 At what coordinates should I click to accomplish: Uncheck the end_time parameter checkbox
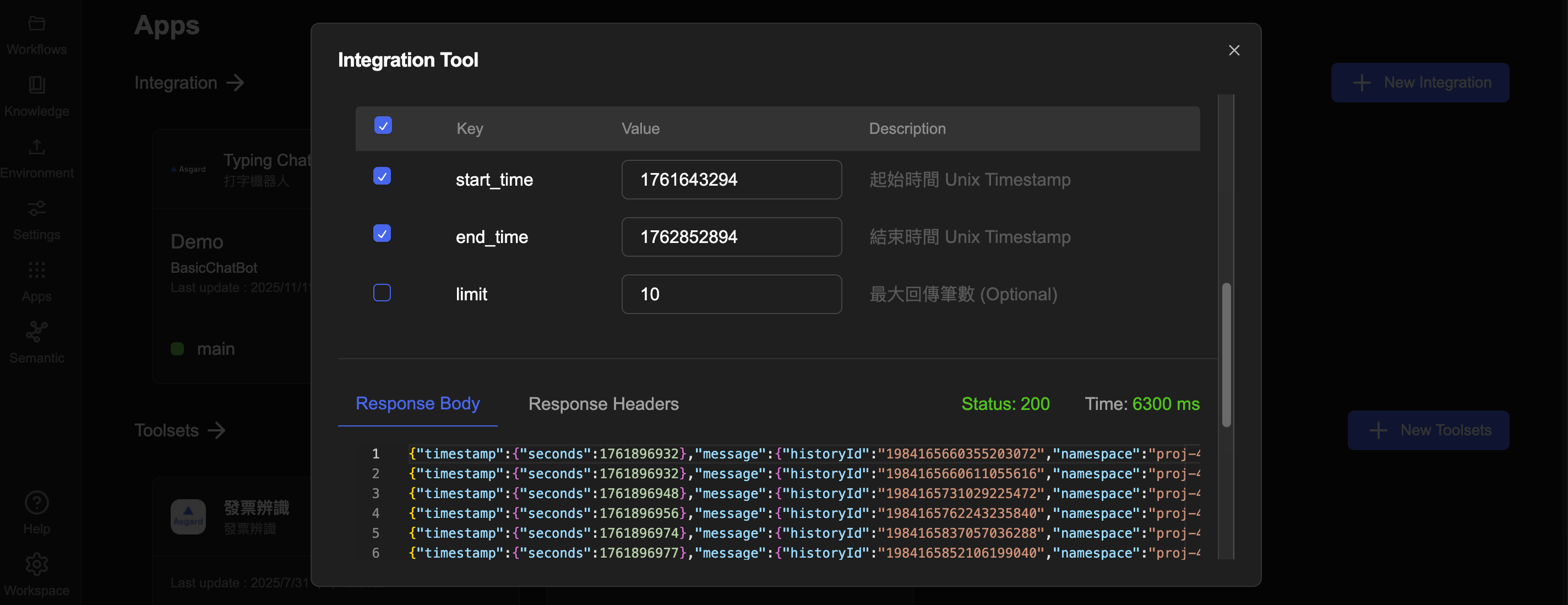click(x=382, y=233)
